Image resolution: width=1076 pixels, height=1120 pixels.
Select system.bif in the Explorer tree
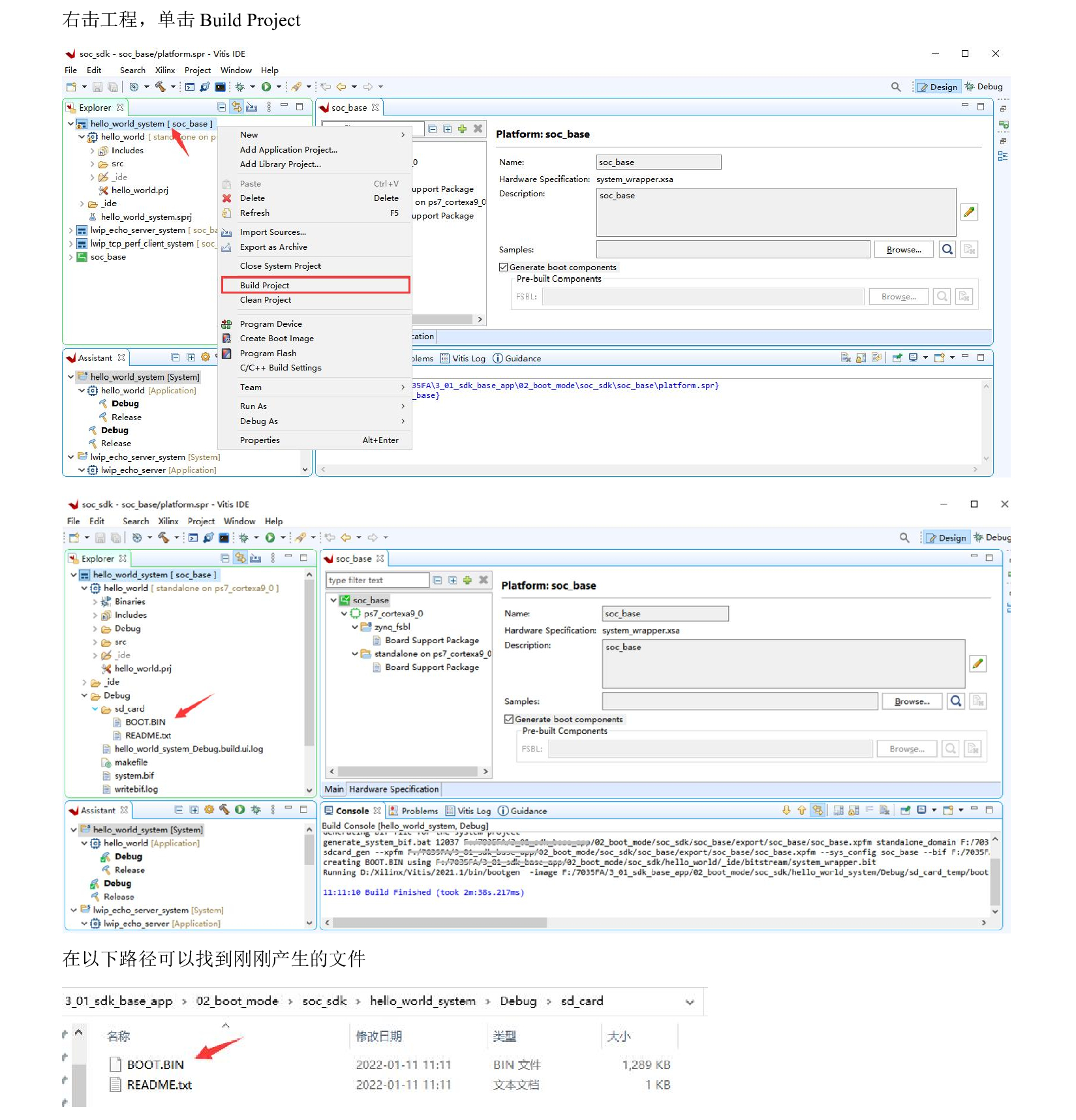point(134,776)
